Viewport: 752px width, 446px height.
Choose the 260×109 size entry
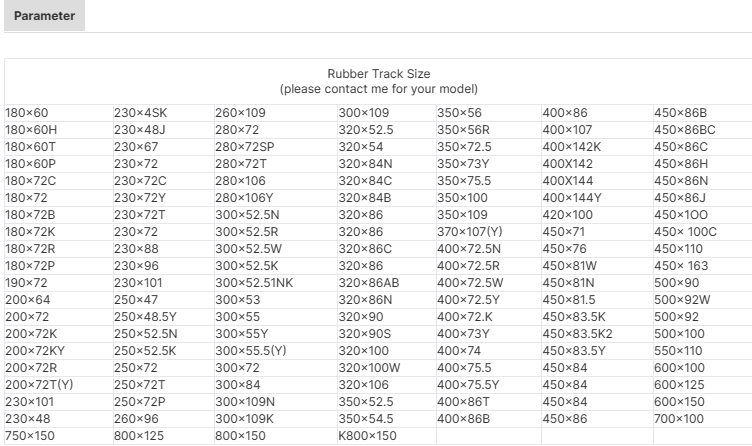(x=276, y=113)
